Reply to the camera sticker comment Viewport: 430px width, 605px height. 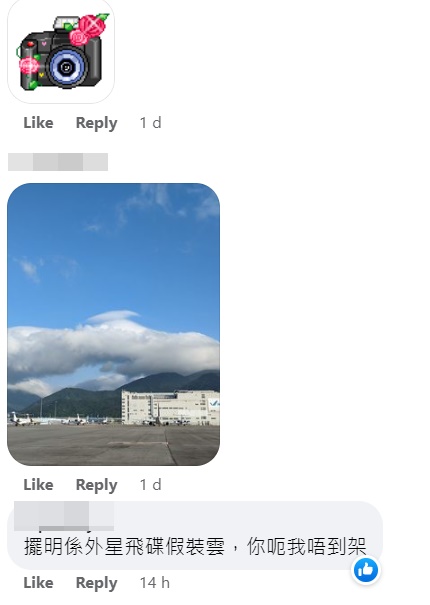tap(96, 123)
